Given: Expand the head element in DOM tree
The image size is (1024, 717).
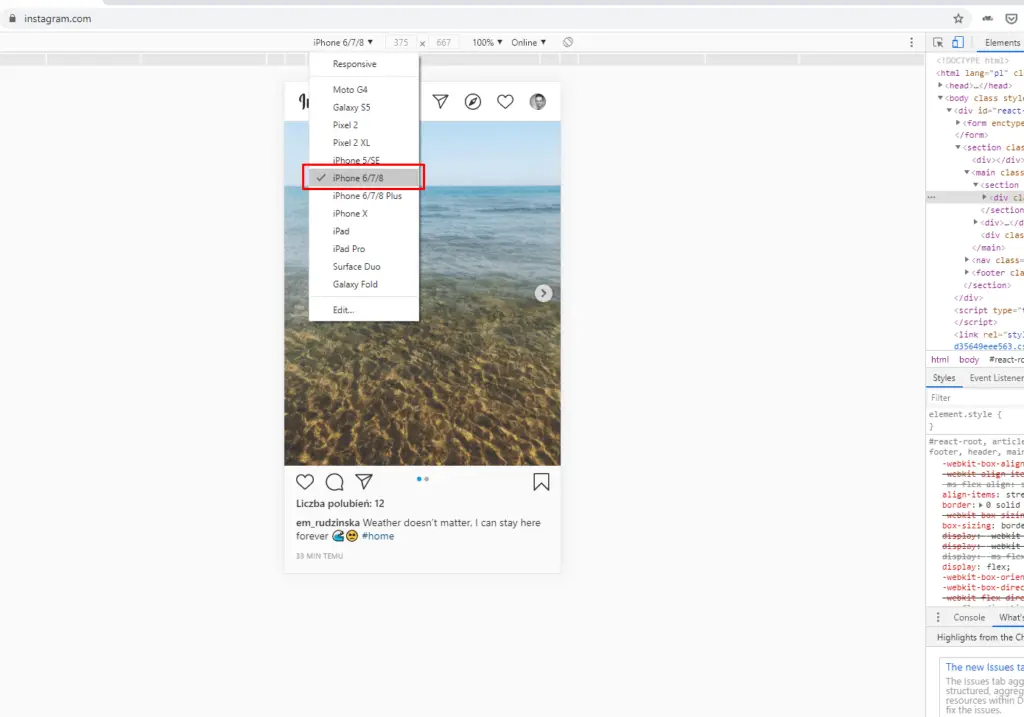Looking at the screenshot, I should tap(941, 86).
